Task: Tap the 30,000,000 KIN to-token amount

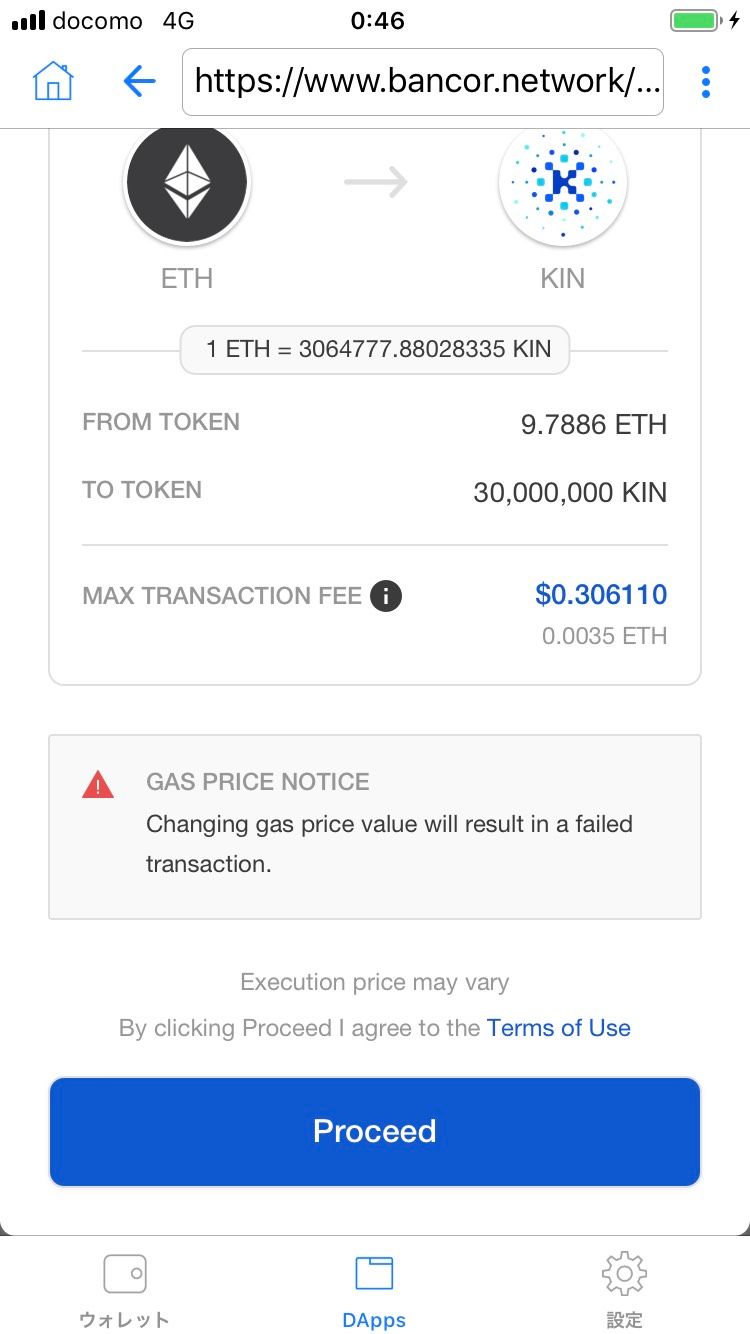Action: pos(570,492)
